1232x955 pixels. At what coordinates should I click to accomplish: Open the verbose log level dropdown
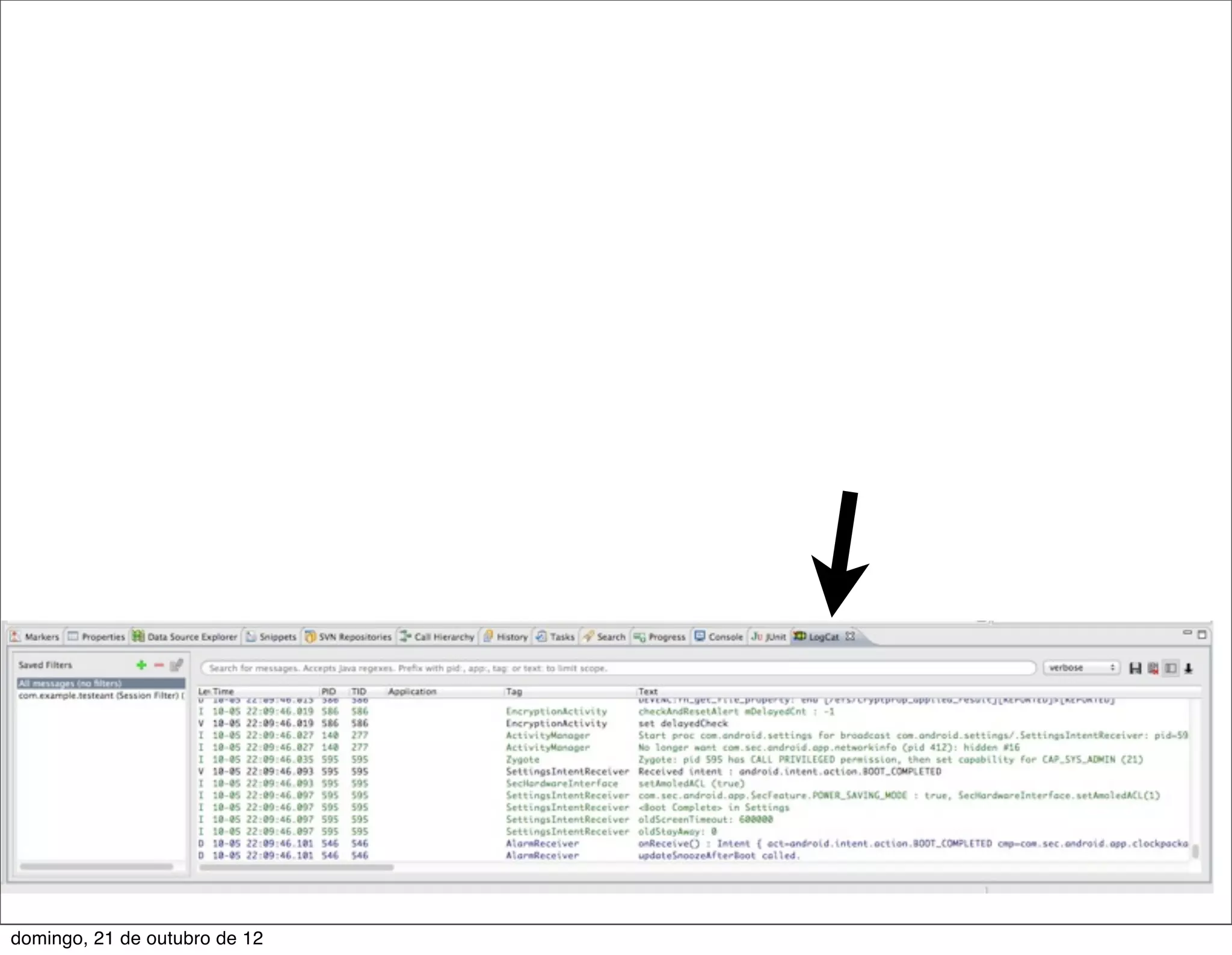click(x=1081, y=668)
